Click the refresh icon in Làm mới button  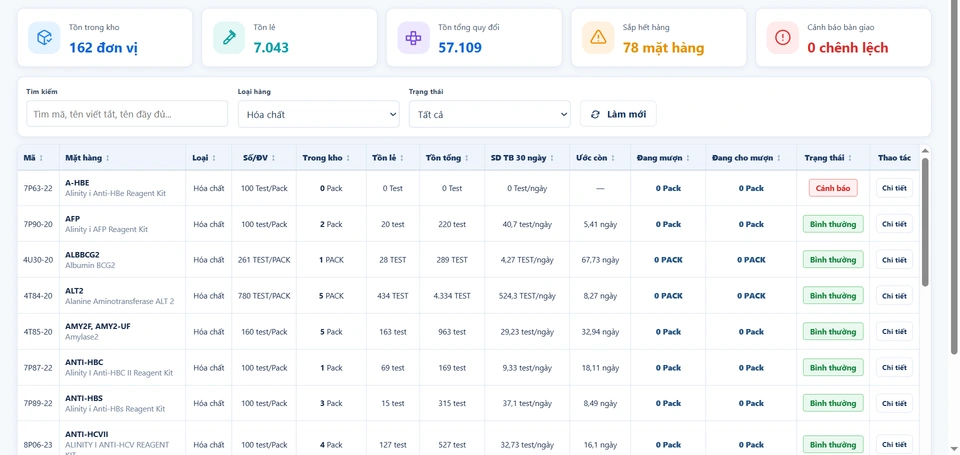click(x=595, y=114)
